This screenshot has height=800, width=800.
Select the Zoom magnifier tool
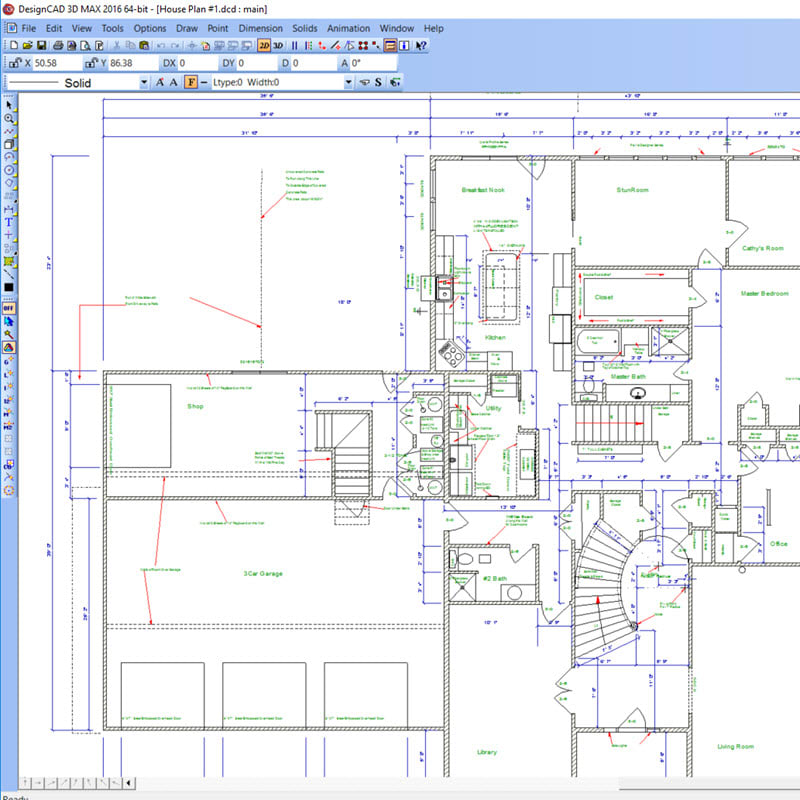[x=9, y=118]
